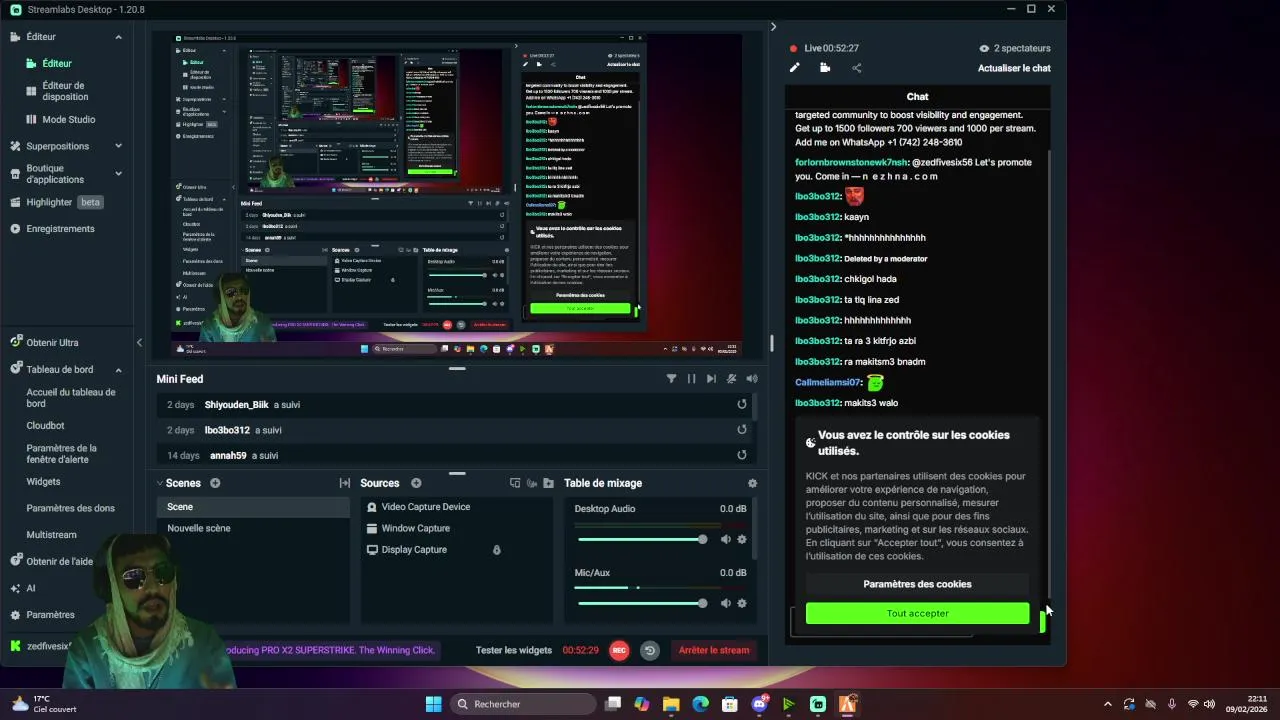The image size is (1280, 720).
Task: Share the stream icon
Action: coord(856,68)
